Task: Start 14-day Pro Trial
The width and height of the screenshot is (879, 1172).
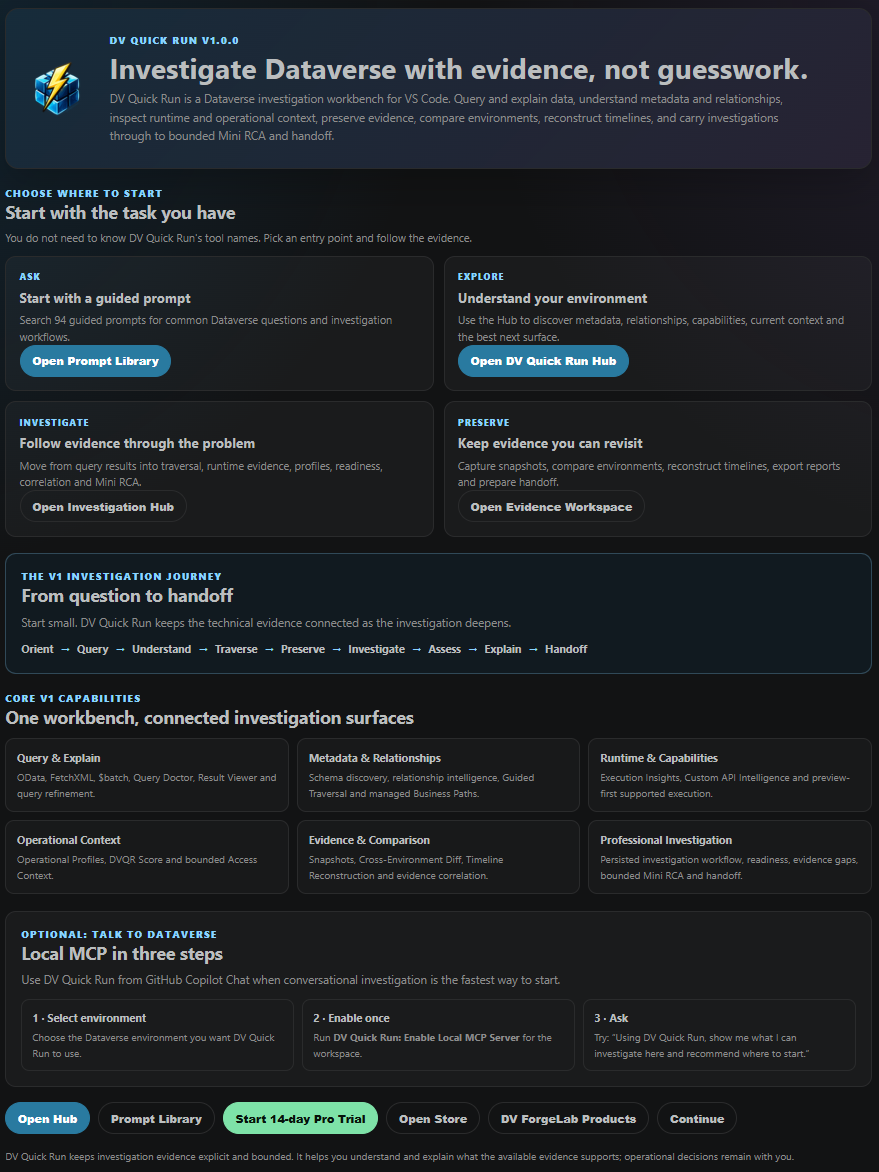Action: 300,1118
